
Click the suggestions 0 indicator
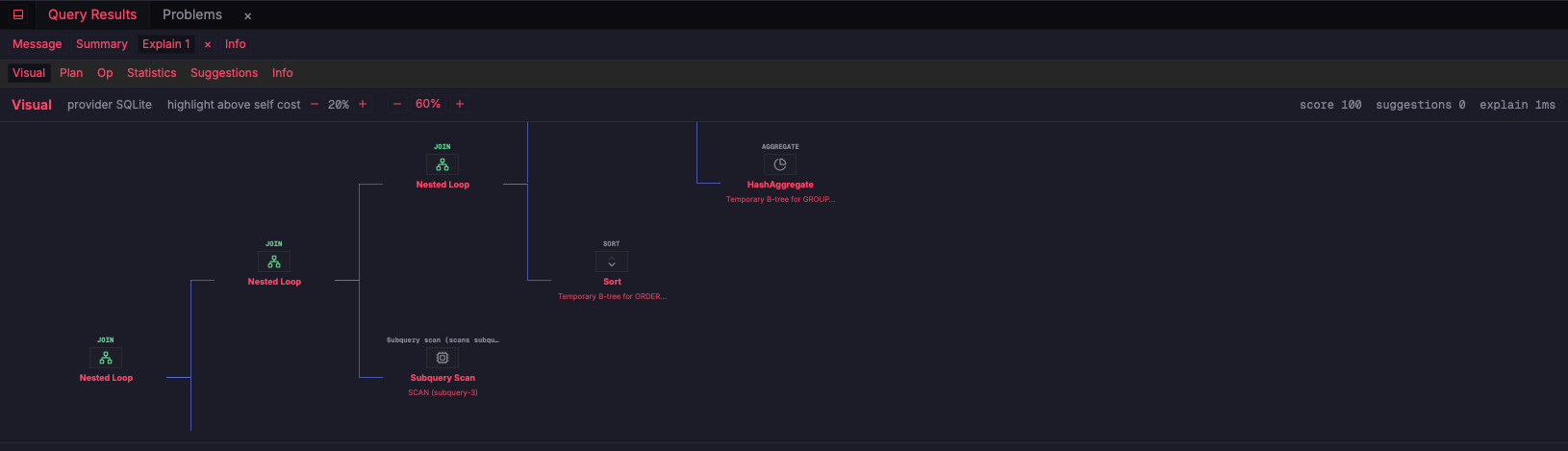[1421, 105]
